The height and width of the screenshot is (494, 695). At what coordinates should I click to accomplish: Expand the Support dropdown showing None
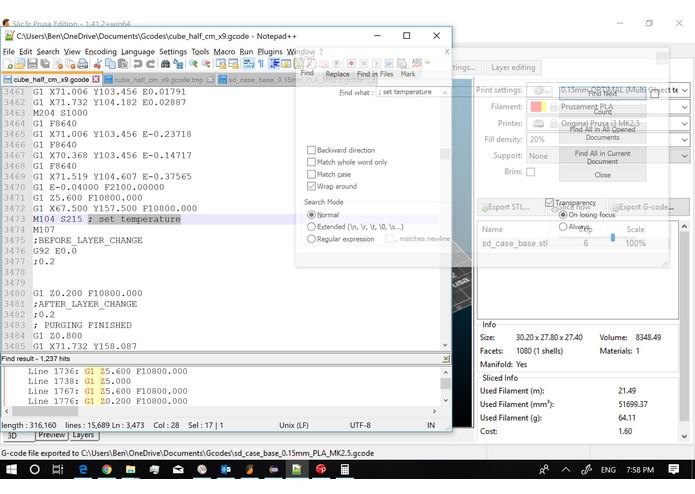[685, 156]
